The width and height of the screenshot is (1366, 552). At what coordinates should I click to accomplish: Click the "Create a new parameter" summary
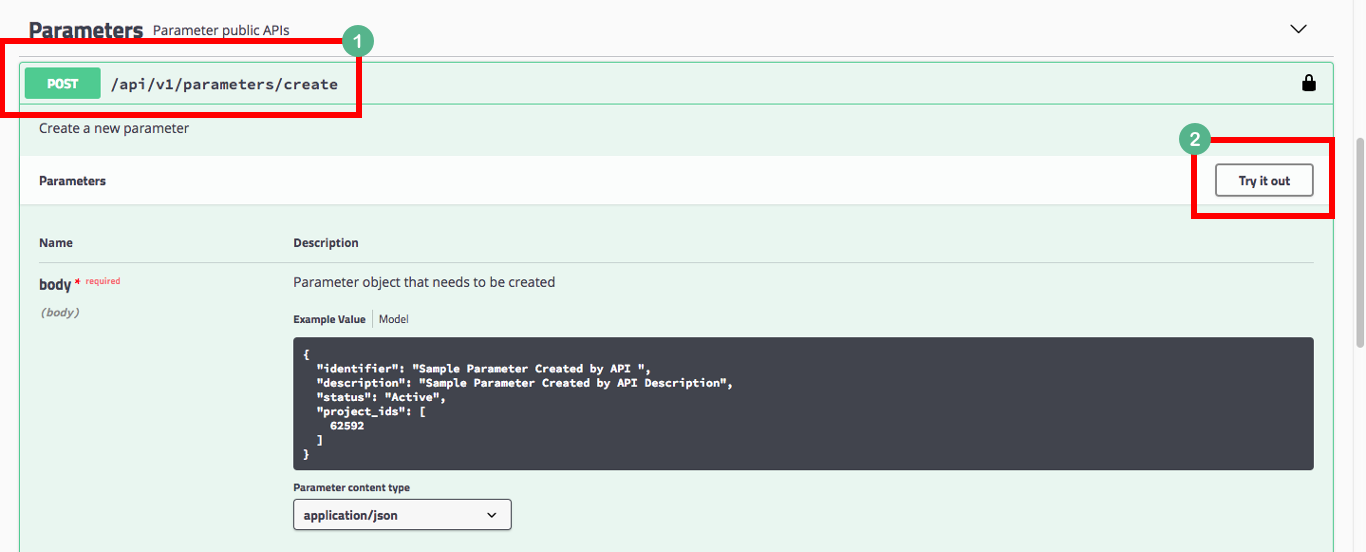click(x=114, y=128)
